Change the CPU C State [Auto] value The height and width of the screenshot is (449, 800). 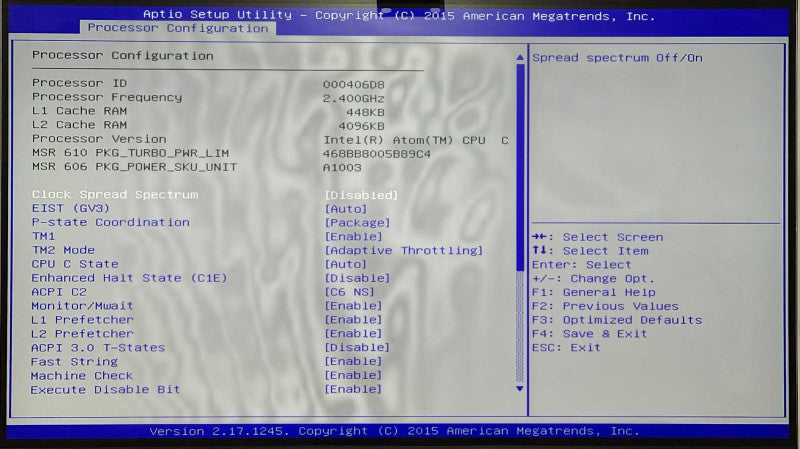[345, 264]
